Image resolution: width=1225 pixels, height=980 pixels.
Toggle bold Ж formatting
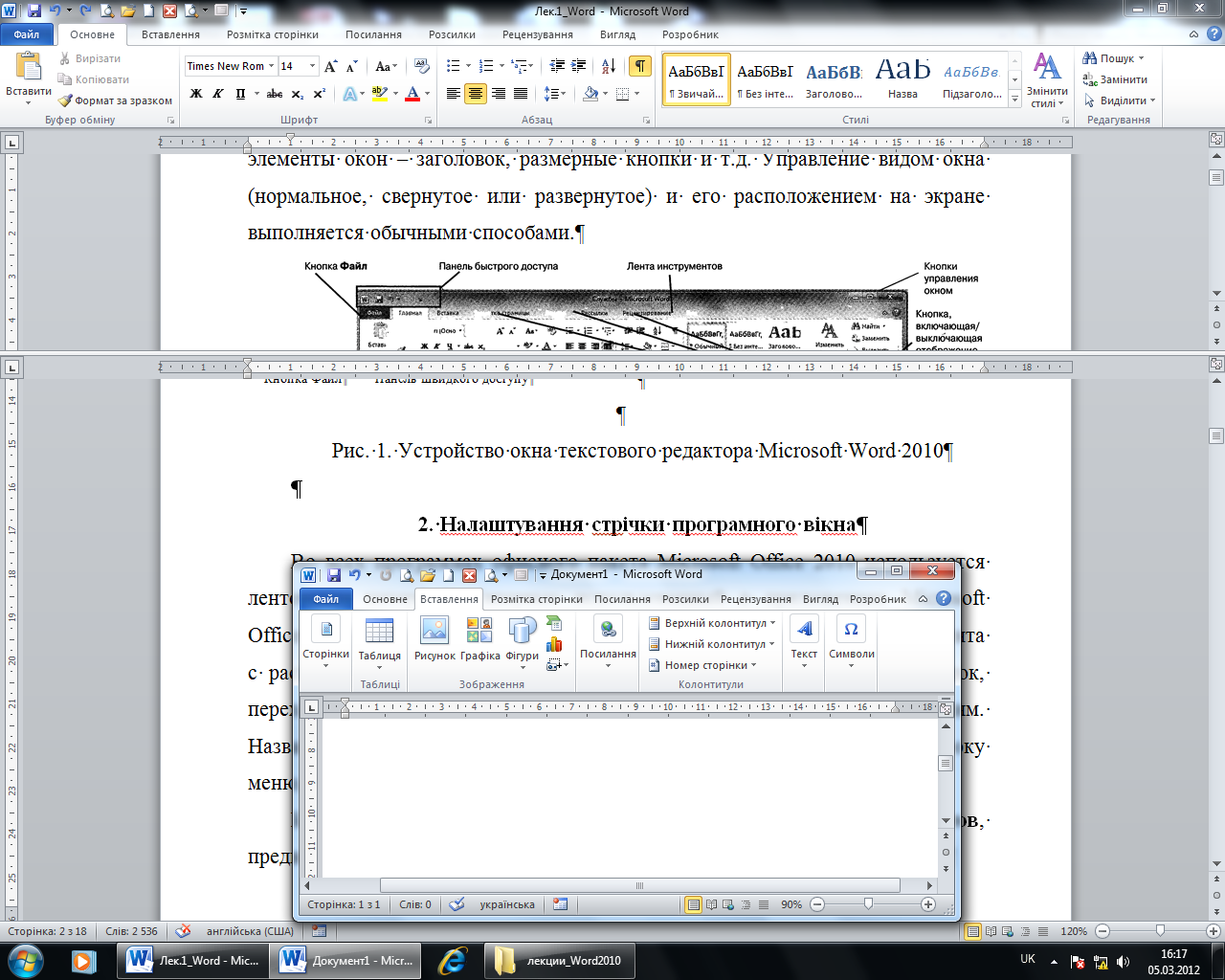196,94
